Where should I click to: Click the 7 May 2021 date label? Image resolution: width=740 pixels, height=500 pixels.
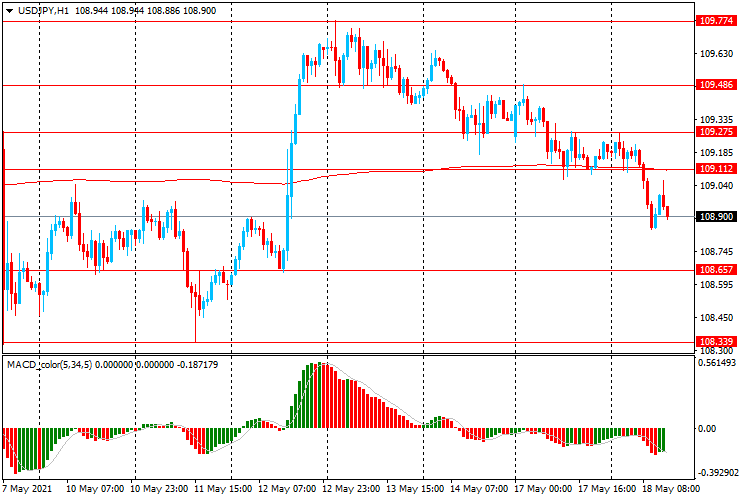point(30,490)
